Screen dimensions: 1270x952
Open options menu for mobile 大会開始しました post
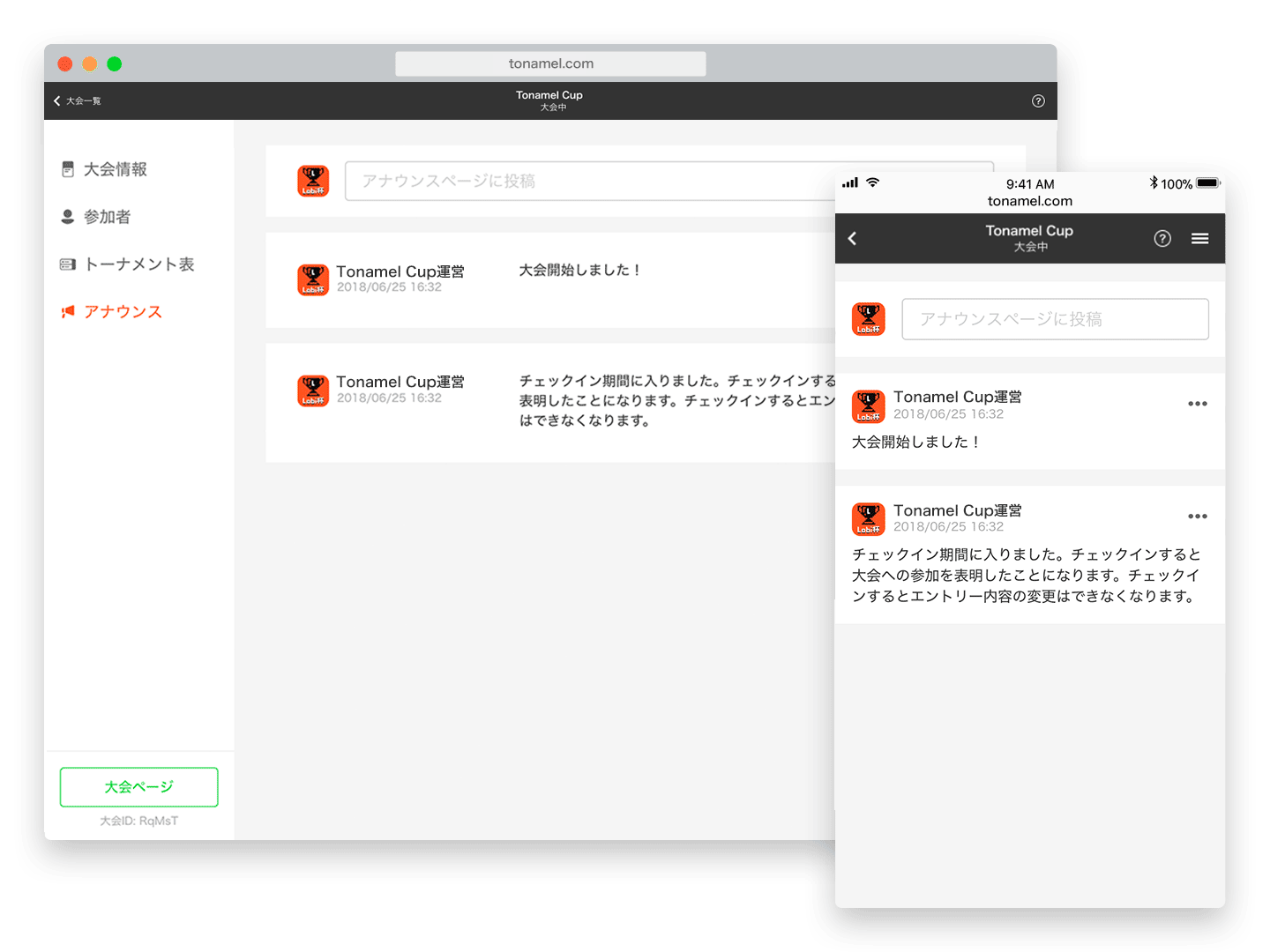tap(1197, 404)
